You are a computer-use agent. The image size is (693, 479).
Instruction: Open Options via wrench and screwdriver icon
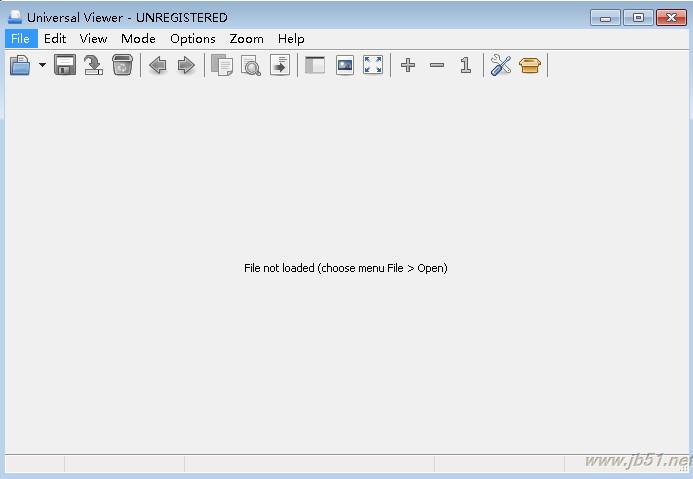click(501, 65)
